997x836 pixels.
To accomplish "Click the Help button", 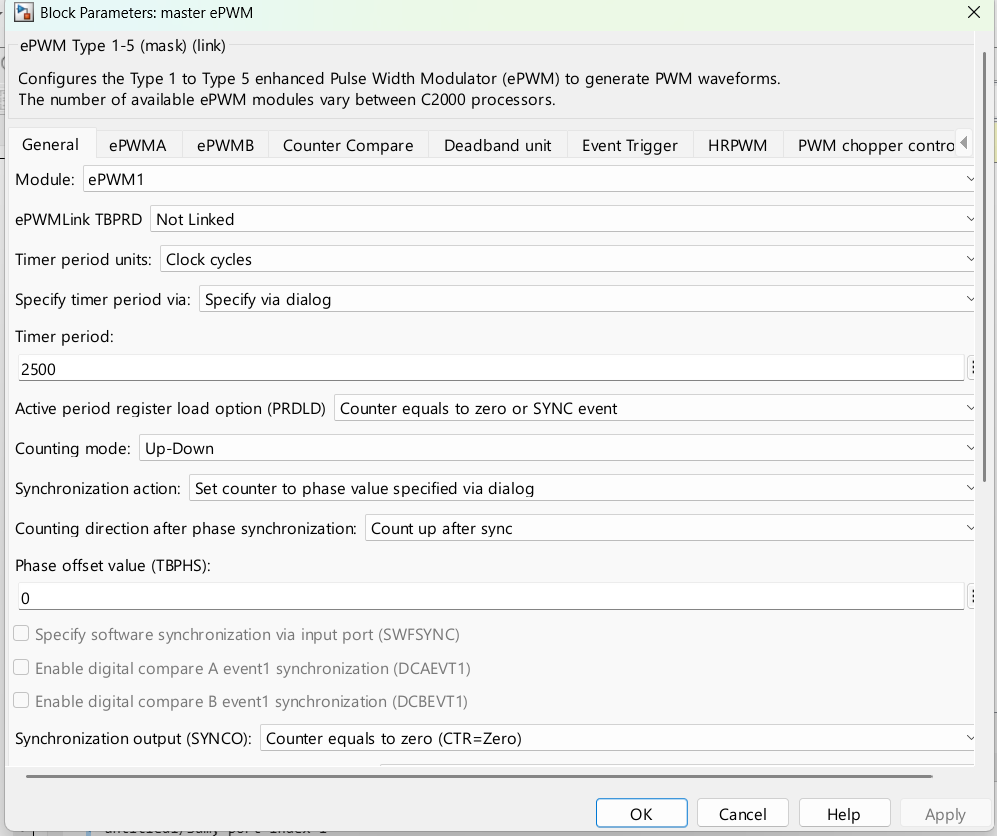I will click(x=843, y=814).
